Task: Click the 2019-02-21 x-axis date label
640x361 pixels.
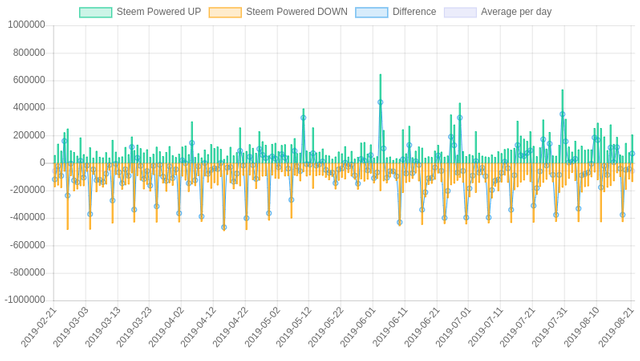Action: [38, 328]
